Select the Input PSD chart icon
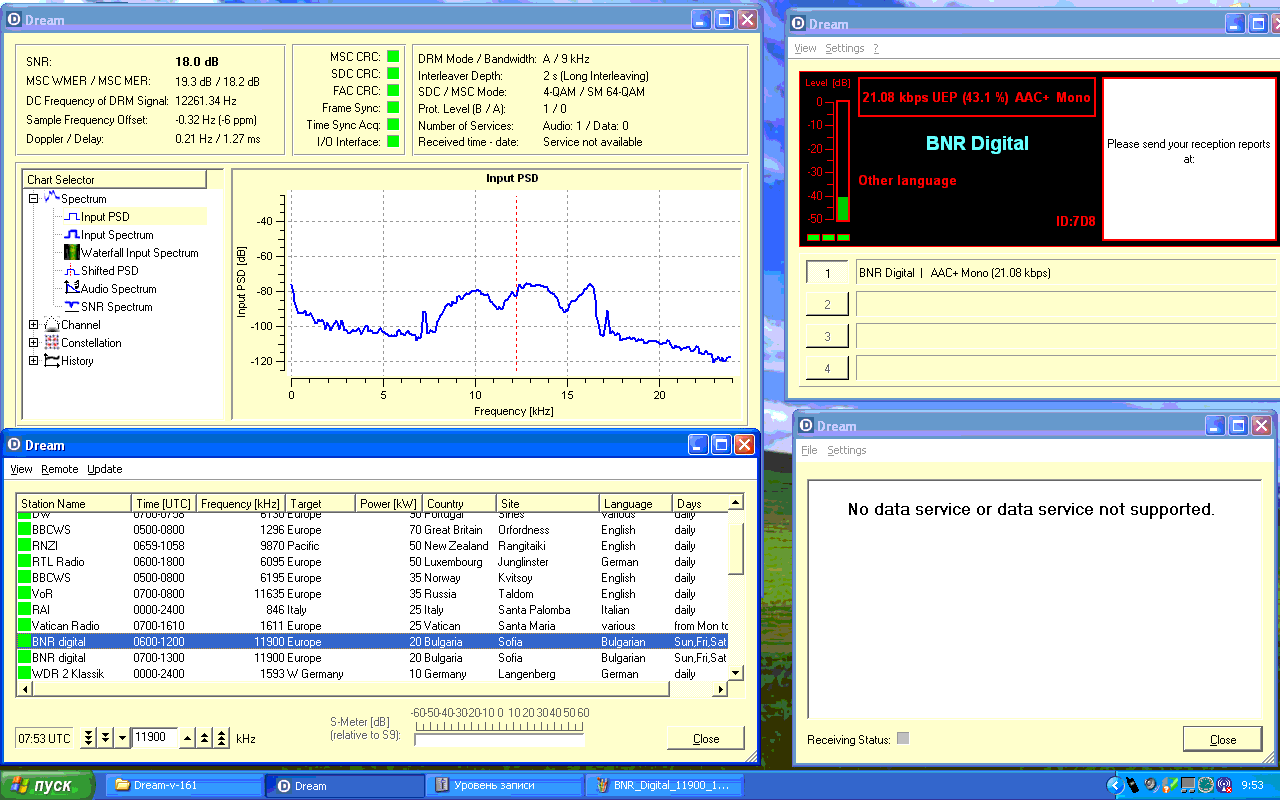Screen dimensions: 1280x800 (71, 217)
